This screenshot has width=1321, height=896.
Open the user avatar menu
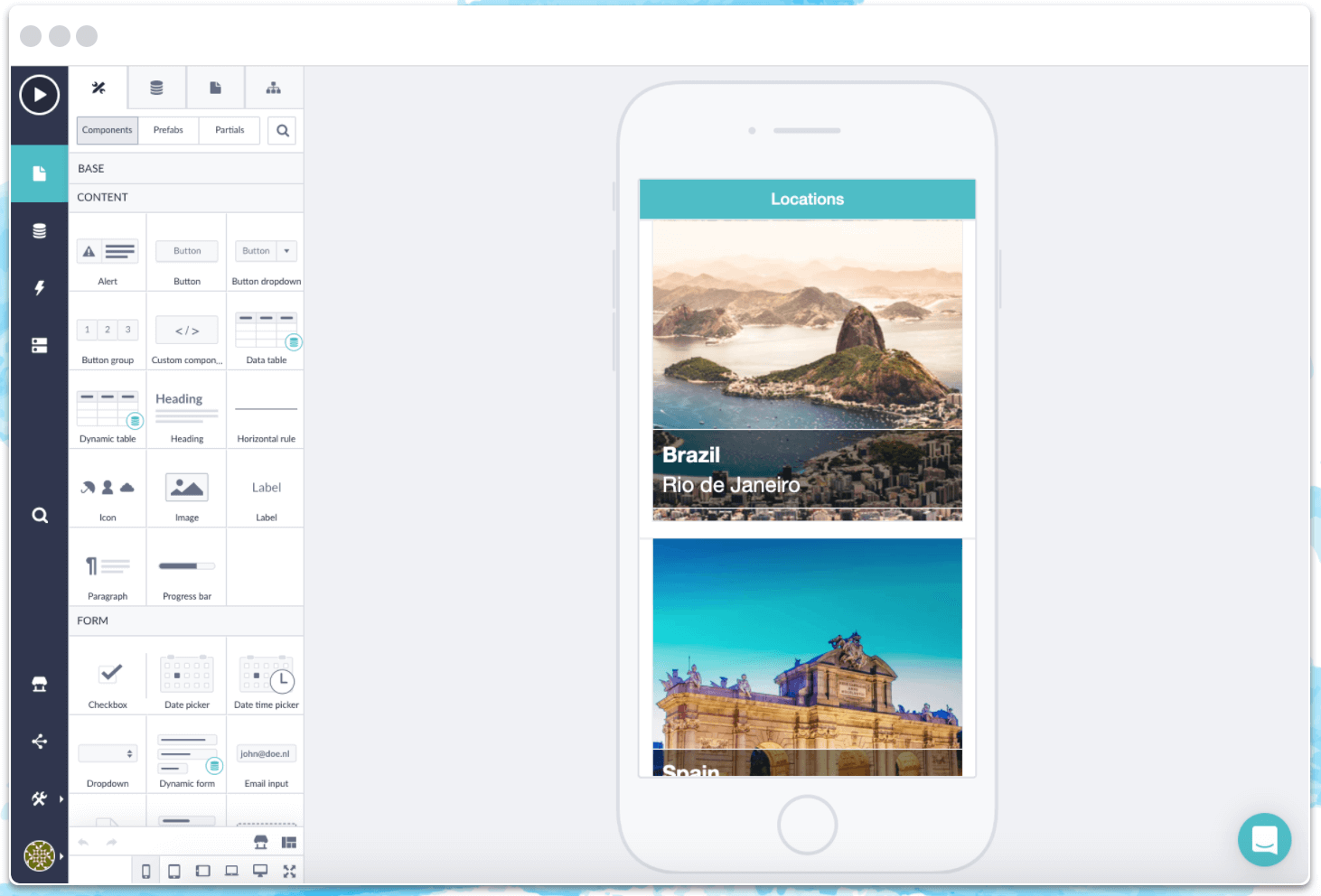coord(40,855)
